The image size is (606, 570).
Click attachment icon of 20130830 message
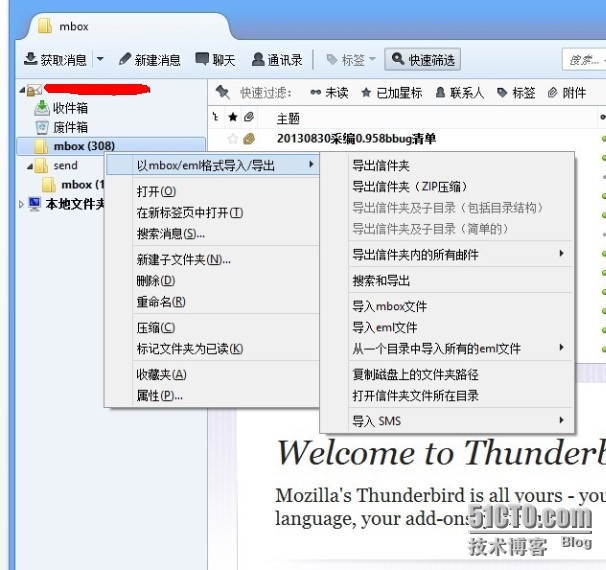249,139
